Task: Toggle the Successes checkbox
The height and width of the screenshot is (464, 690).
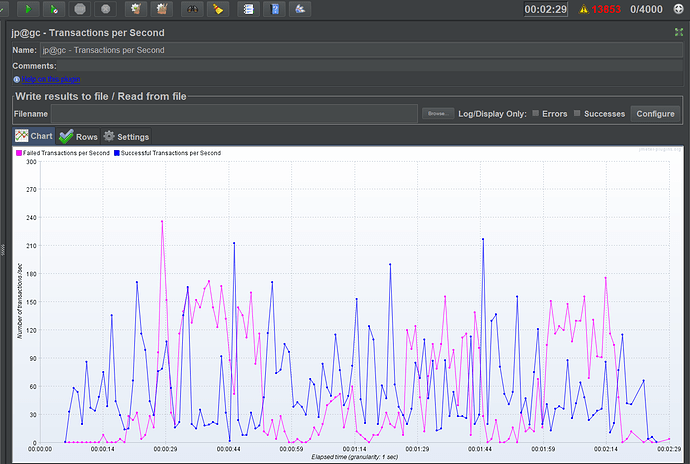Action: tap(577, 113)
